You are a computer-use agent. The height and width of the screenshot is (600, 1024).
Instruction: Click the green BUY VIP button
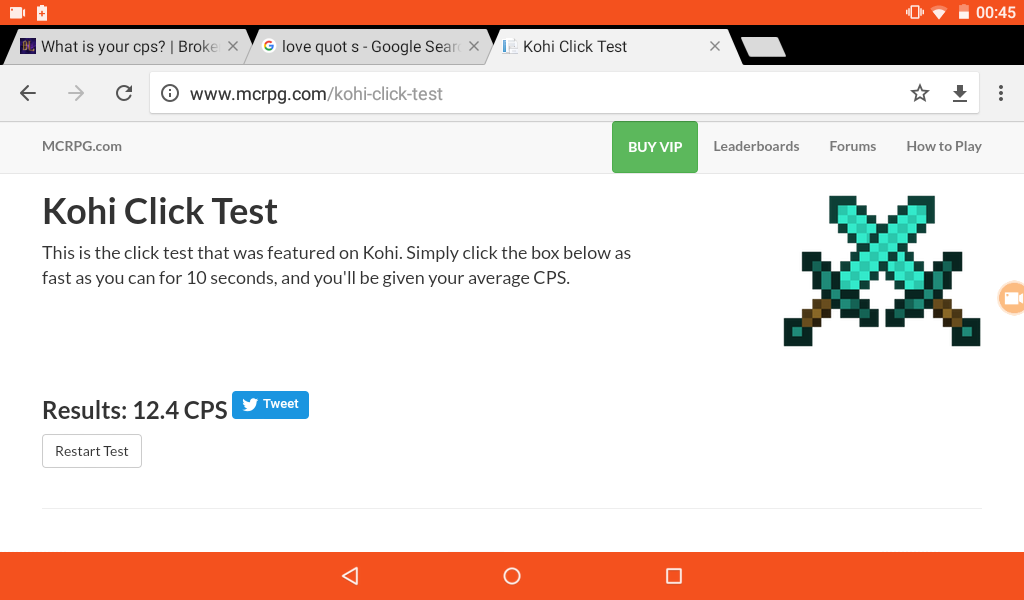[654, 147]
